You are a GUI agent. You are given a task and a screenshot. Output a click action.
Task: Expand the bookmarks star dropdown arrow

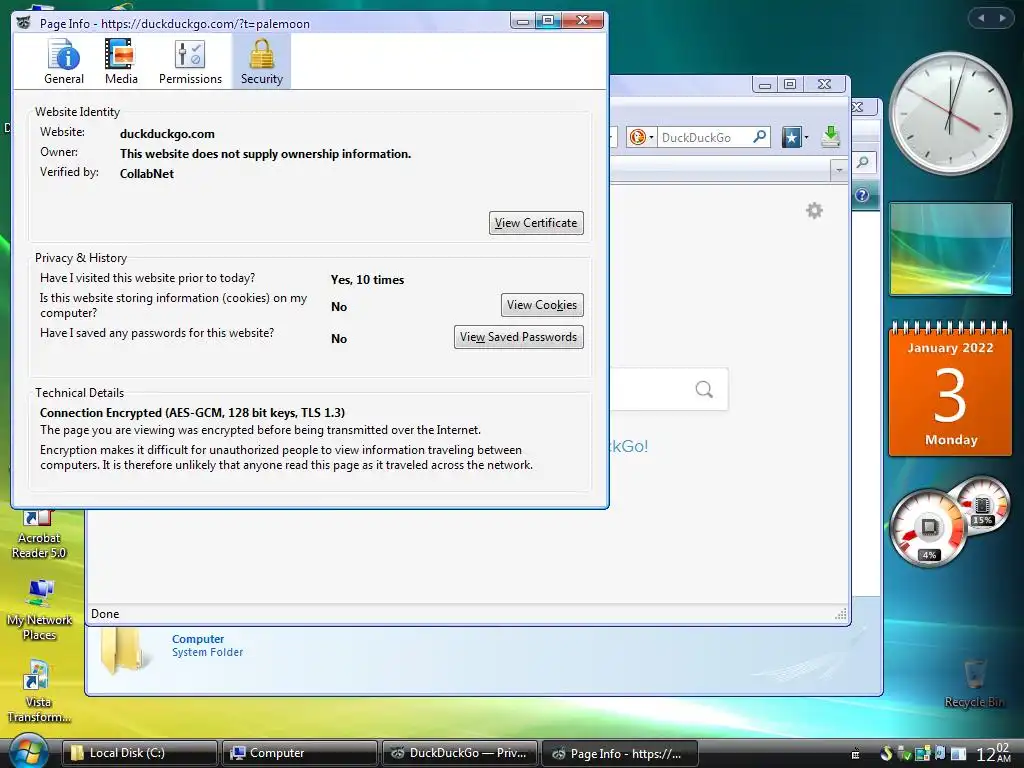807,137
